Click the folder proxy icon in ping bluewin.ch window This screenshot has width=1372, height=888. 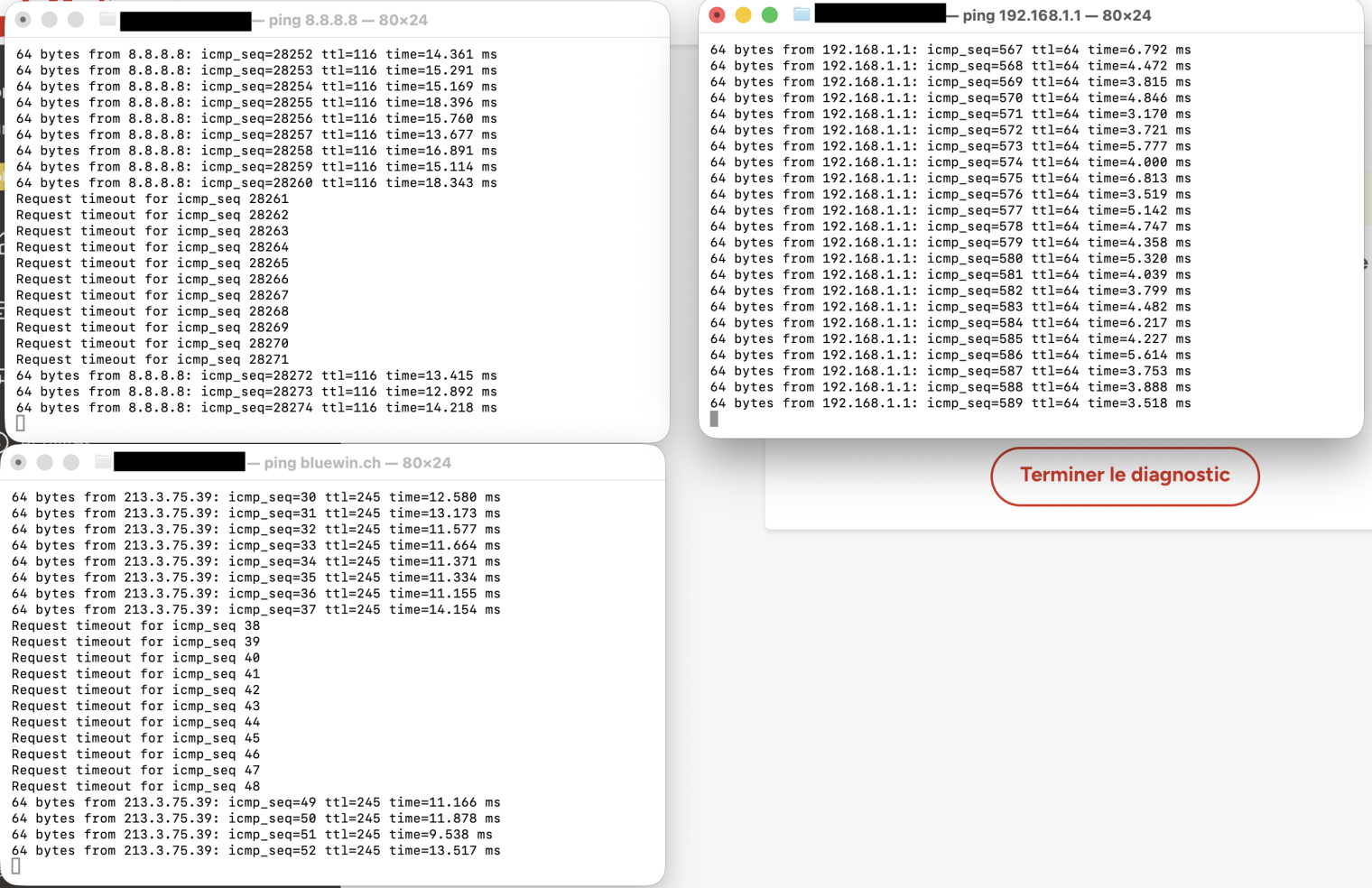[103, 462]
